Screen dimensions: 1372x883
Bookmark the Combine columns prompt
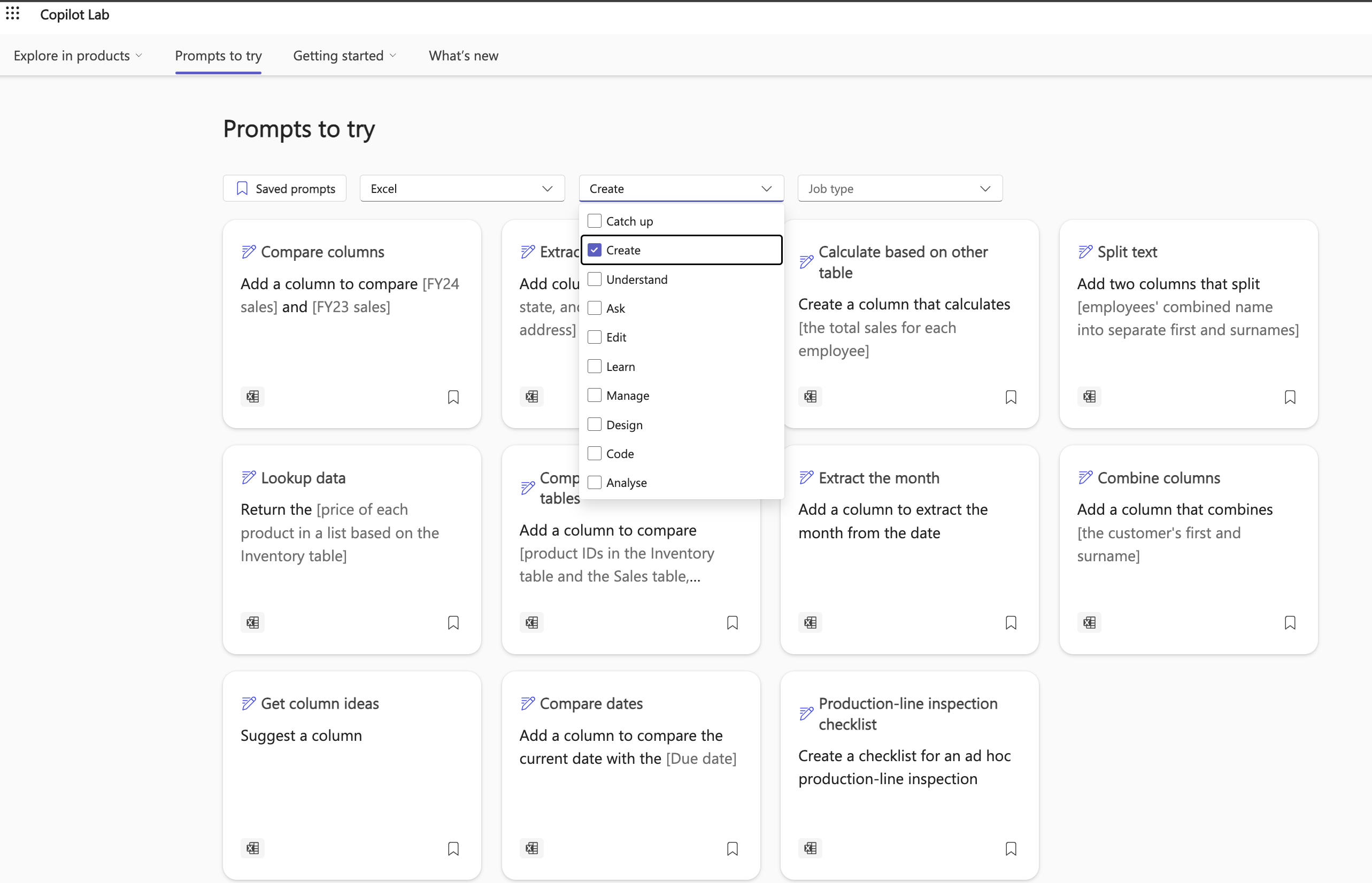(1290, 623)
